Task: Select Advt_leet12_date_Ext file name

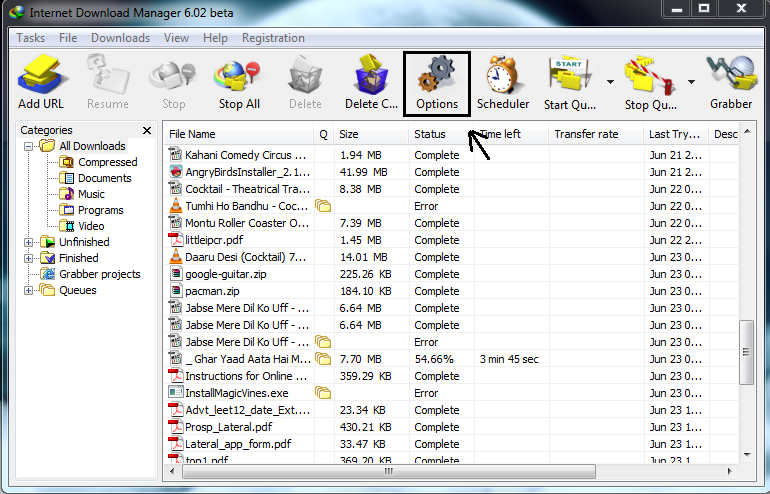Action: [x=248, y=410]
